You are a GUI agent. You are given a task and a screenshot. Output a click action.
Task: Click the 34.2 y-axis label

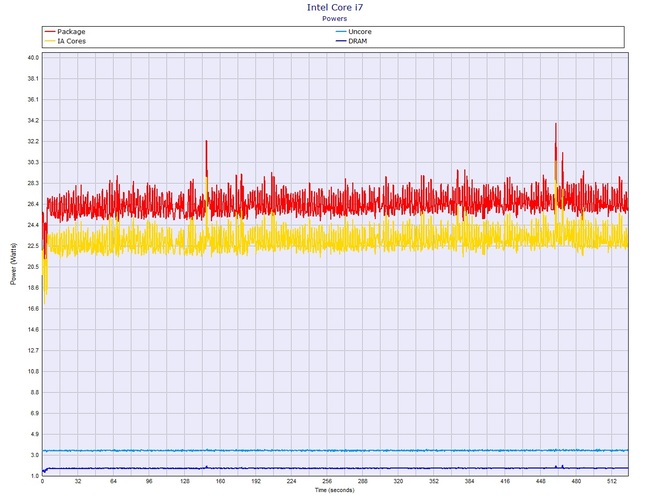pyautogui.click(x=33, y=120)
